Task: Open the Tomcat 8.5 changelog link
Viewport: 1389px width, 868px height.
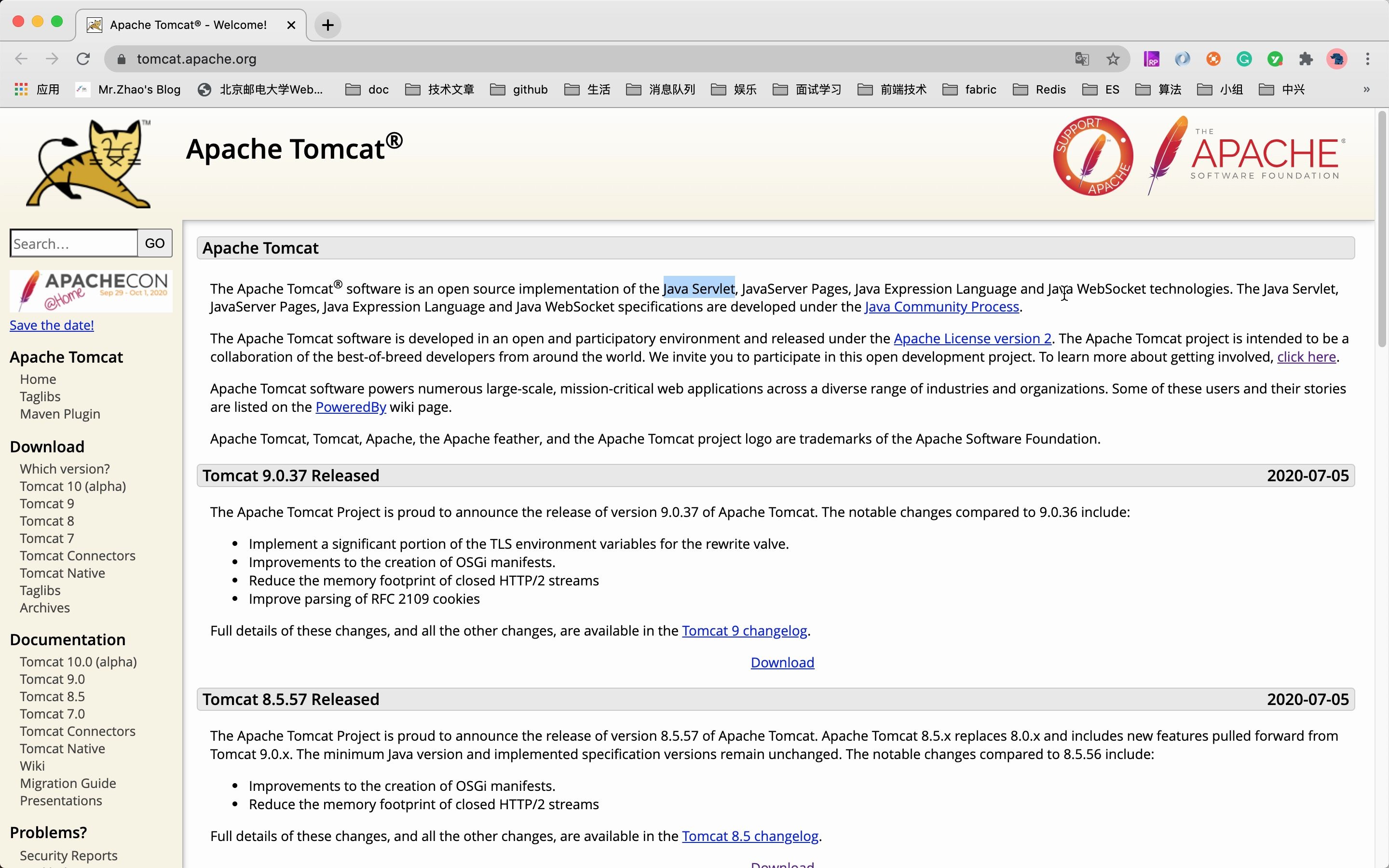Action: tap(750, 836)
